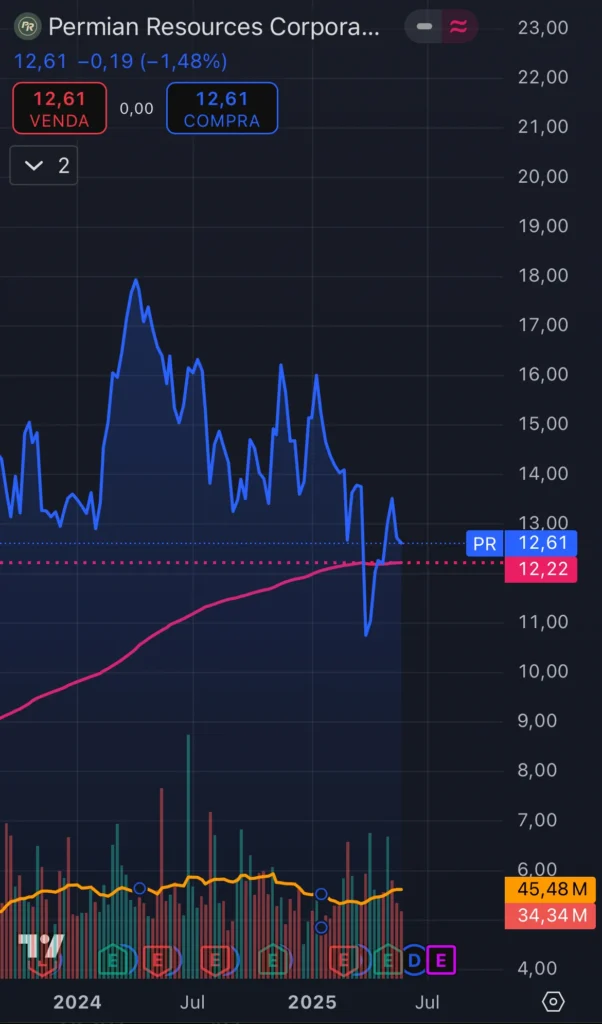
Task: Click the 2024 date label on time axis
Action: [77, 1002]
